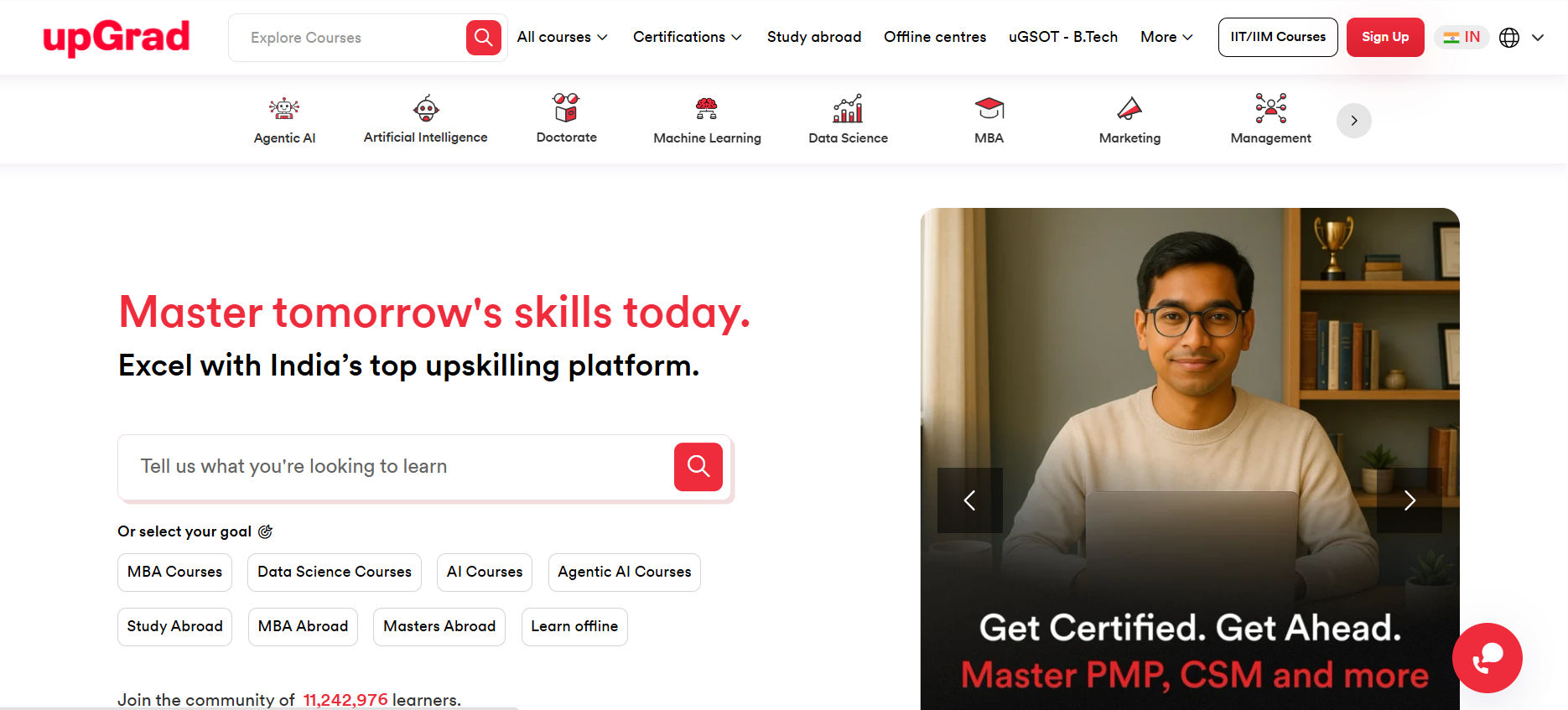Screen dimensions: 1568x710
Task: Open the Doctorate category icon
Action: point(567,107)
